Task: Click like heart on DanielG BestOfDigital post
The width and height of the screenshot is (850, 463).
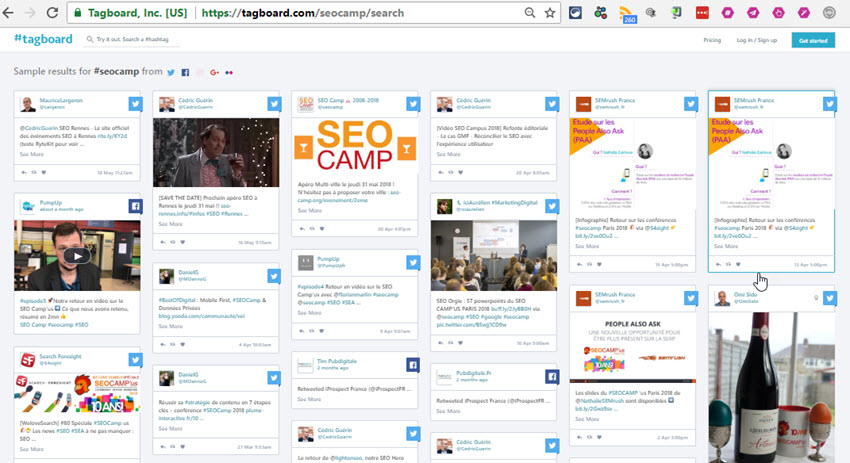Action: 183,344
